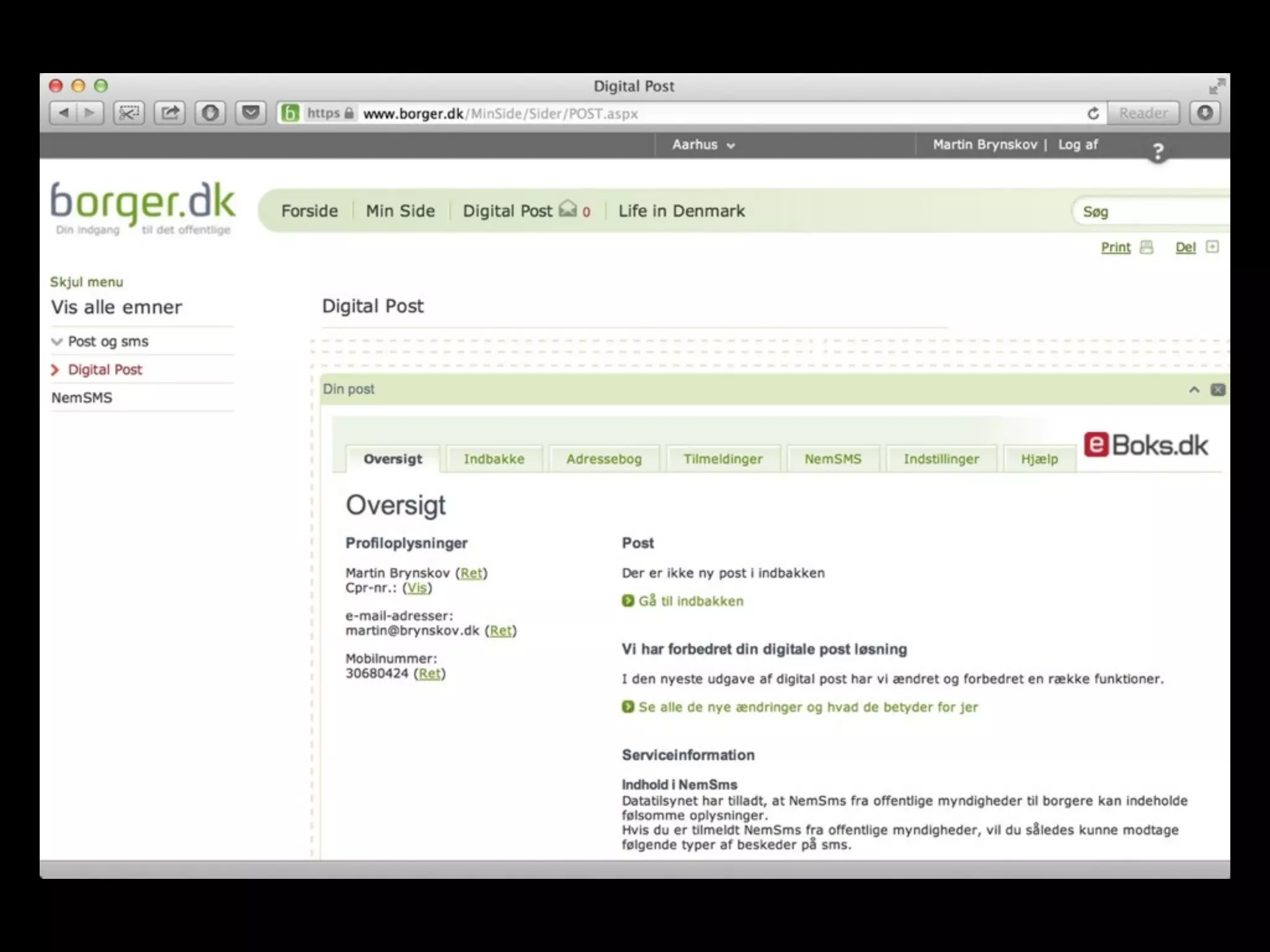Switch to the Indbakke tab
Image resolution: width=1270 pixels, height=952 pixels.
494,459
